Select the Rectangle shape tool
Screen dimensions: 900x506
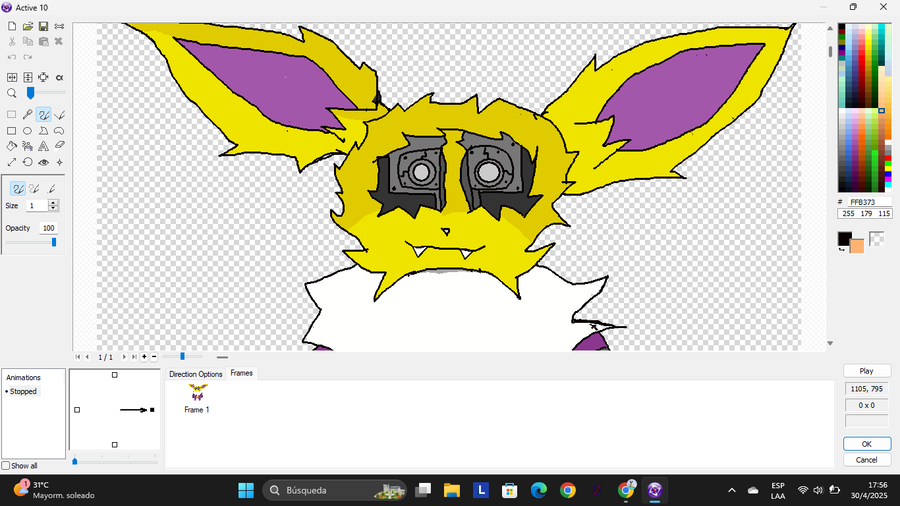(x=11, y=131)
